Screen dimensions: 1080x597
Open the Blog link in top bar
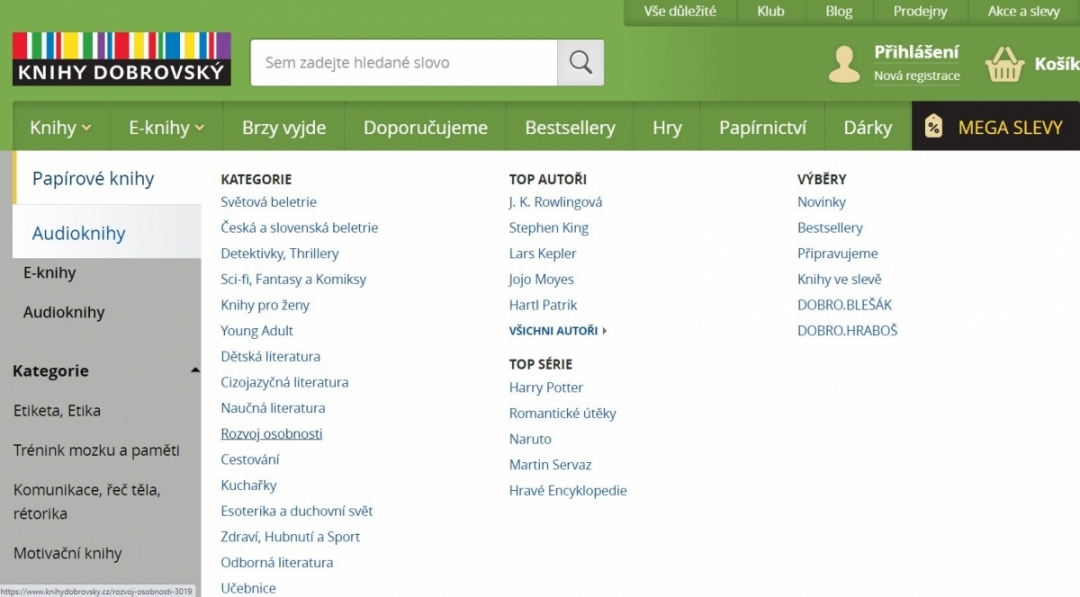tap(839, 12)
